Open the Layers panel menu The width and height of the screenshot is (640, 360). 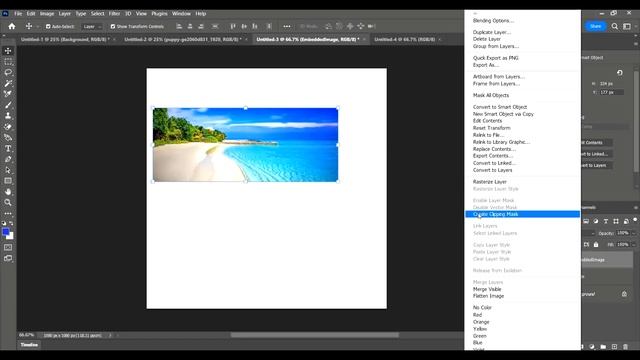point(636,208)
